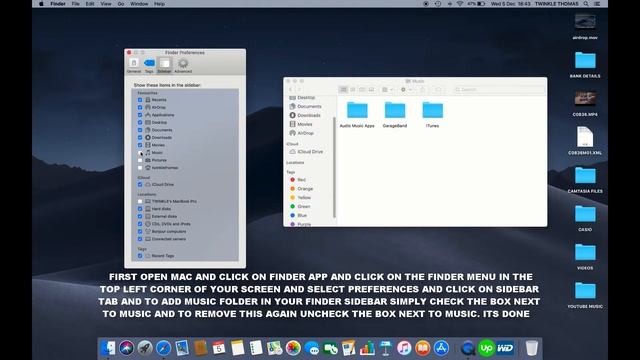
Task: Toggle the Movies checkbox in preferences
Action: (x=140, y=145)
